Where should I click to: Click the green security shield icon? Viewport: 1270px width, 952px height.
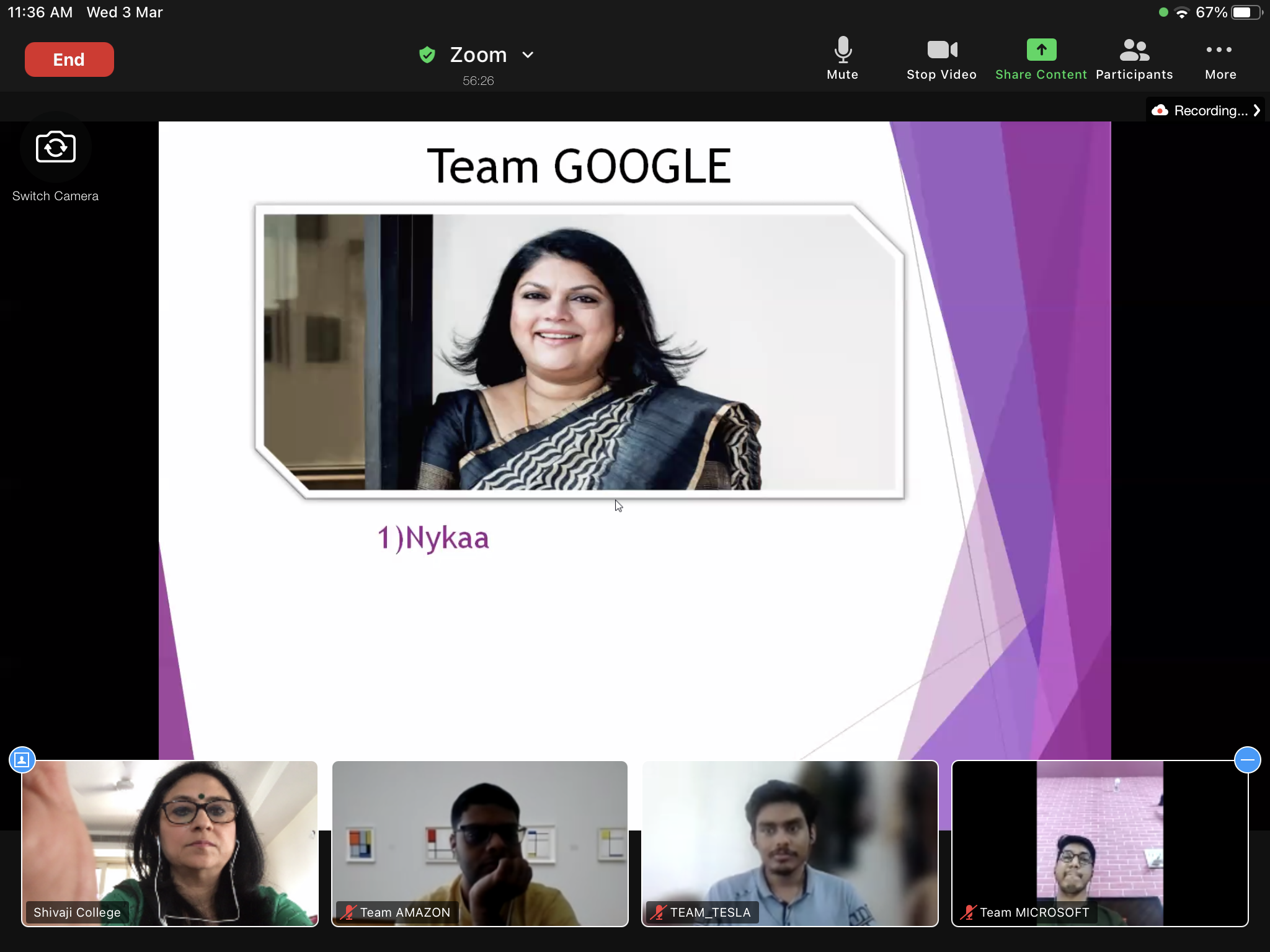(427, 55)
